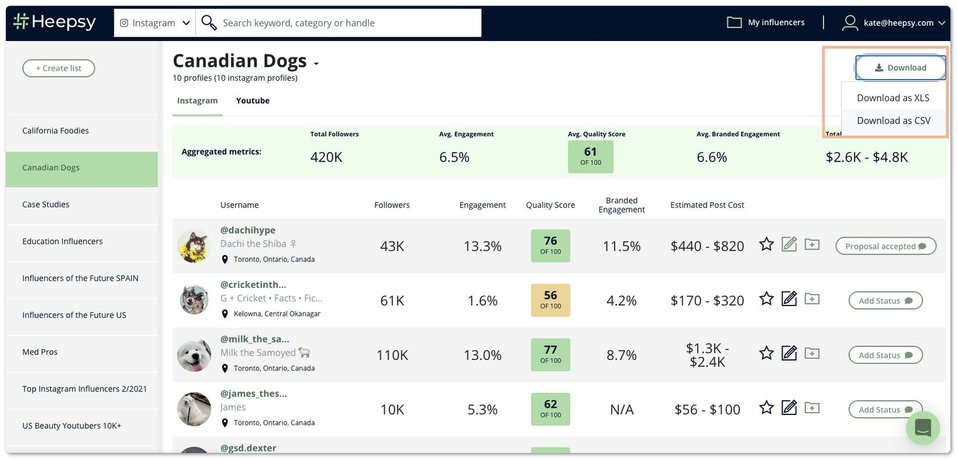Open the @cricketinth... username link
The height and width of the screenshot is (460, 958).
tap(253, 285)
